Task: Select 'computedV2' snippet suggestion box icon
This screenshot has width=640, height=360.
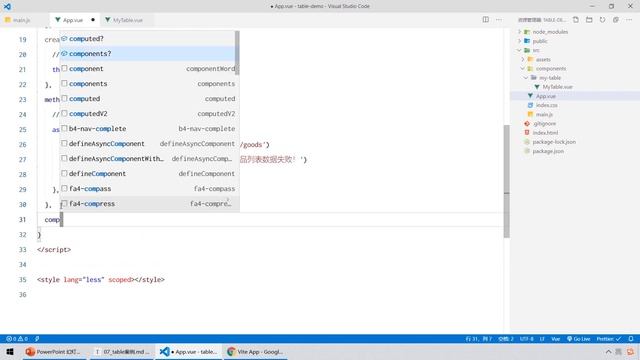Action: [x=64, y=113]
